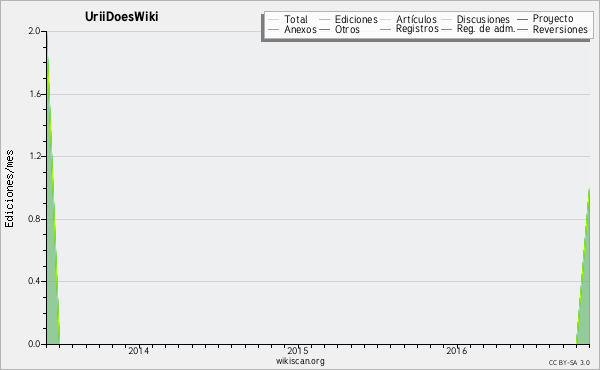Screen dimensions: 600x370
Task: Select the Otros legend entry
Action: (x=347, y=29)
